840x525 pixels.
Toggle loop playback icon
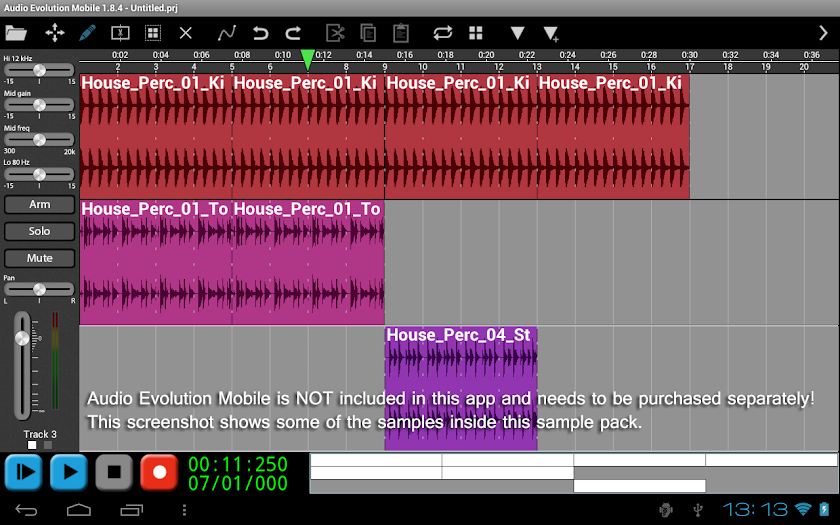[x=442, y=33]
